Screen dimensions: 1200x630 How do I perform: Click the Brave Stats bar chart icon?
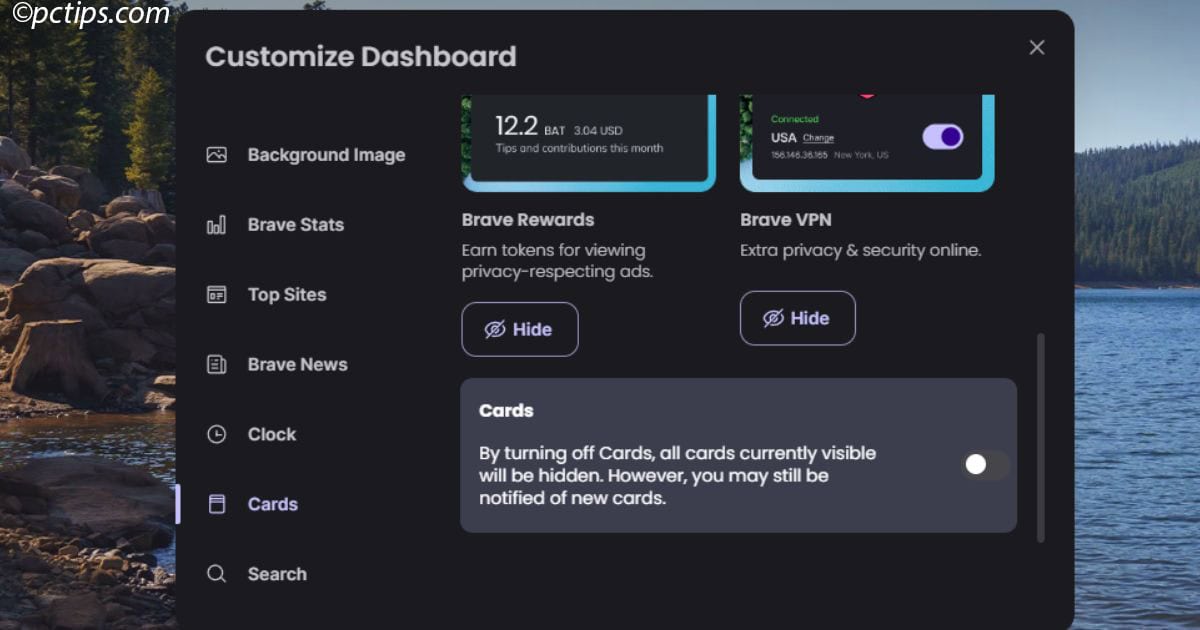[216, 225]
